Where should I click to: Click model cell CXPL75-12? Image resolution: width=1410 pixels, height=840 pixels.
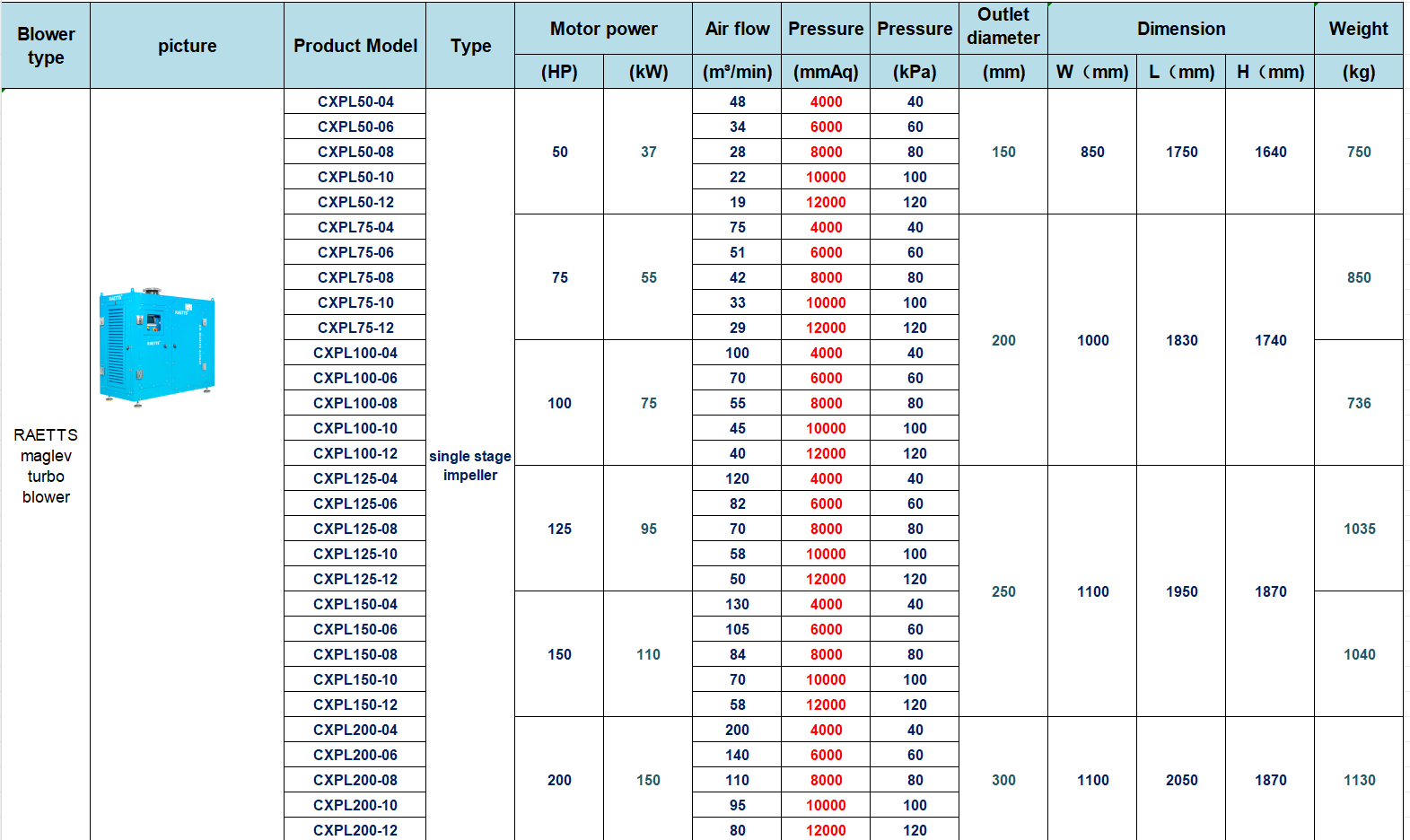(x=355, y=328)
